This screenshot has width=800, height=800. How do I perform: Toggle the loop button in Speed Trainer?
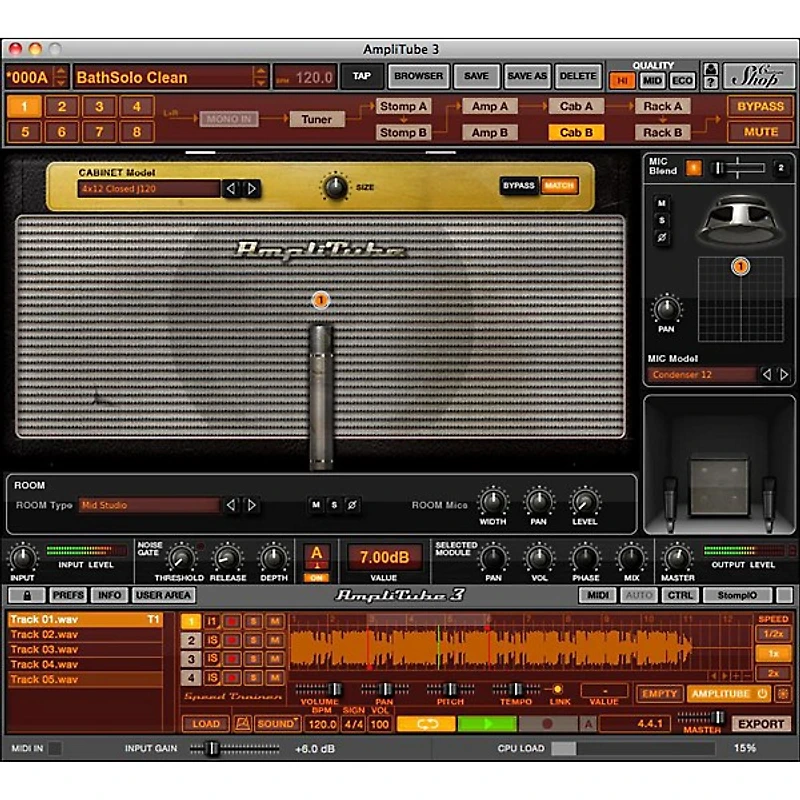[x=426, y=723]
